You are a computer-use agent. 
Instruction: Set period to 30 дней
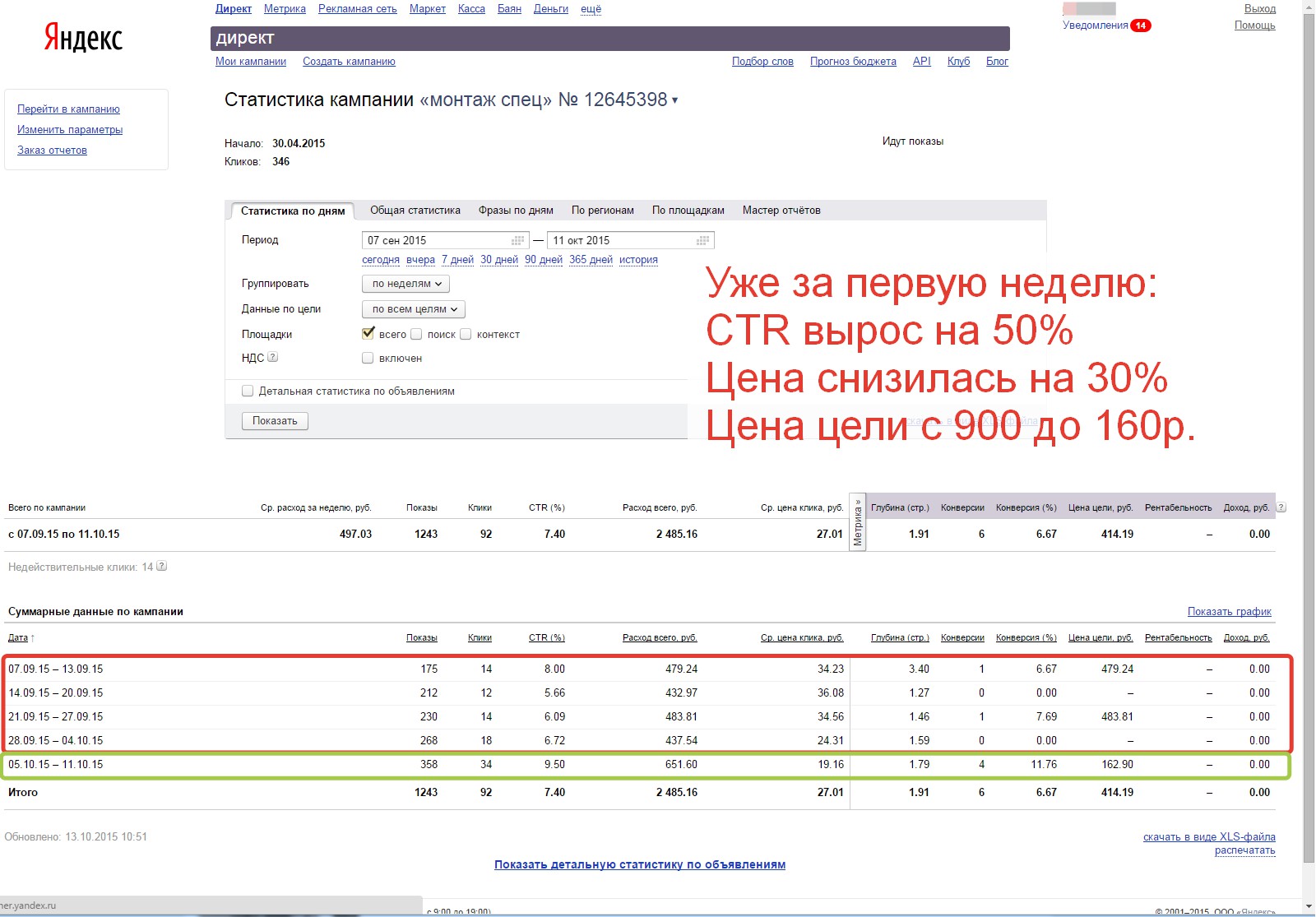point(499,260)
